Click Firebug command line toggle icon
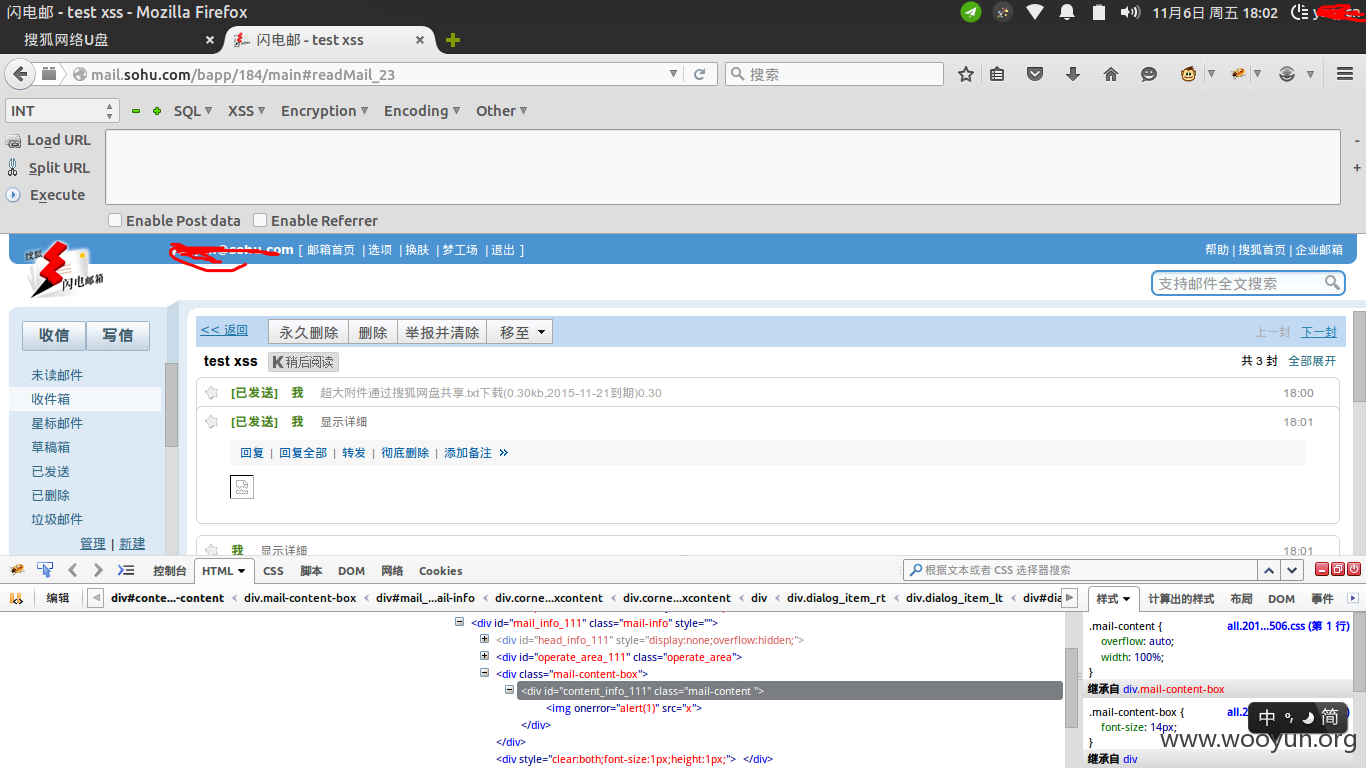1366x768 pixels. (x=126, y=570)
